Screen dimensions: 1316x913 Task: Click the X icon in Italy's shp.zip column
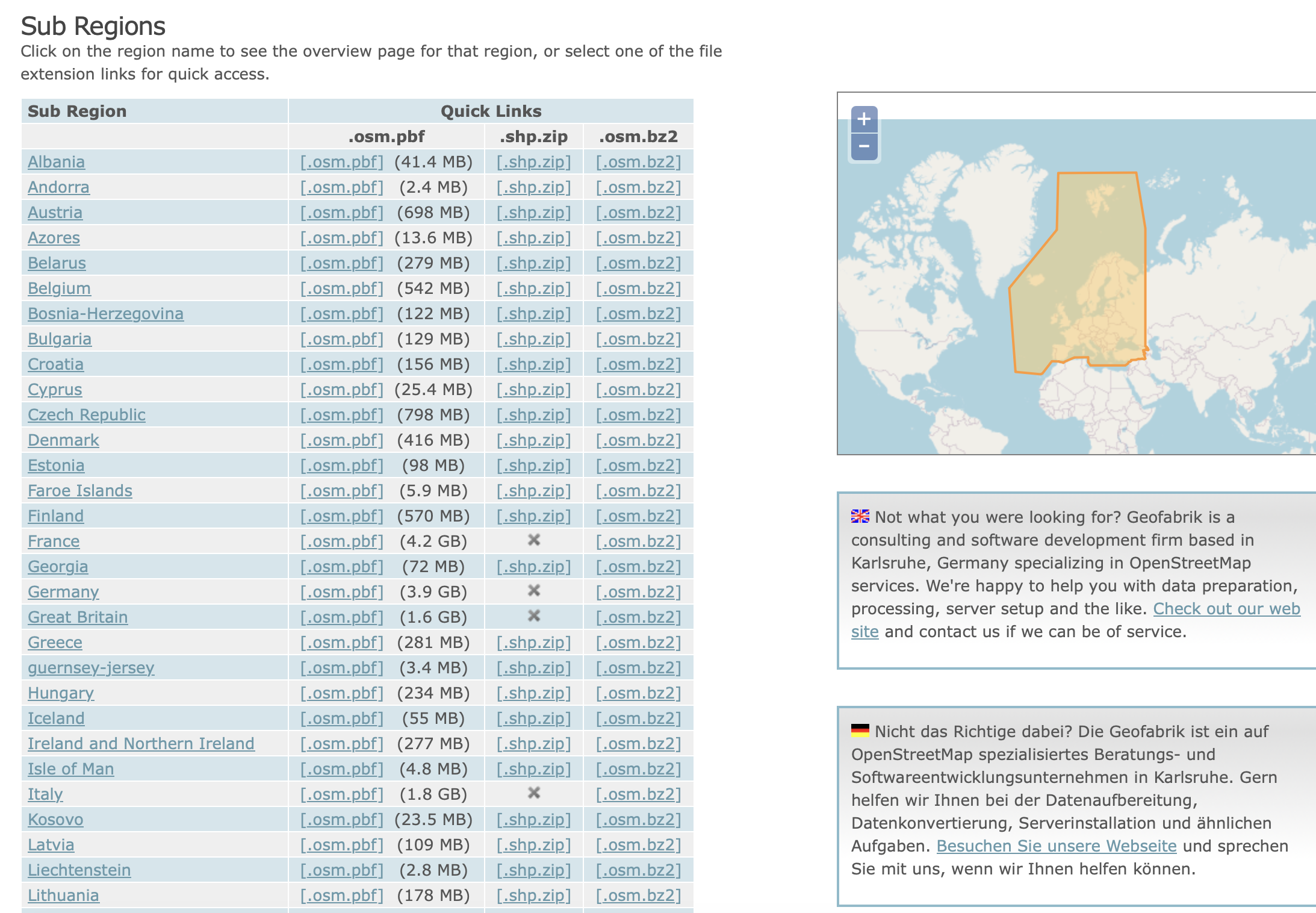[x=533, y=793]
